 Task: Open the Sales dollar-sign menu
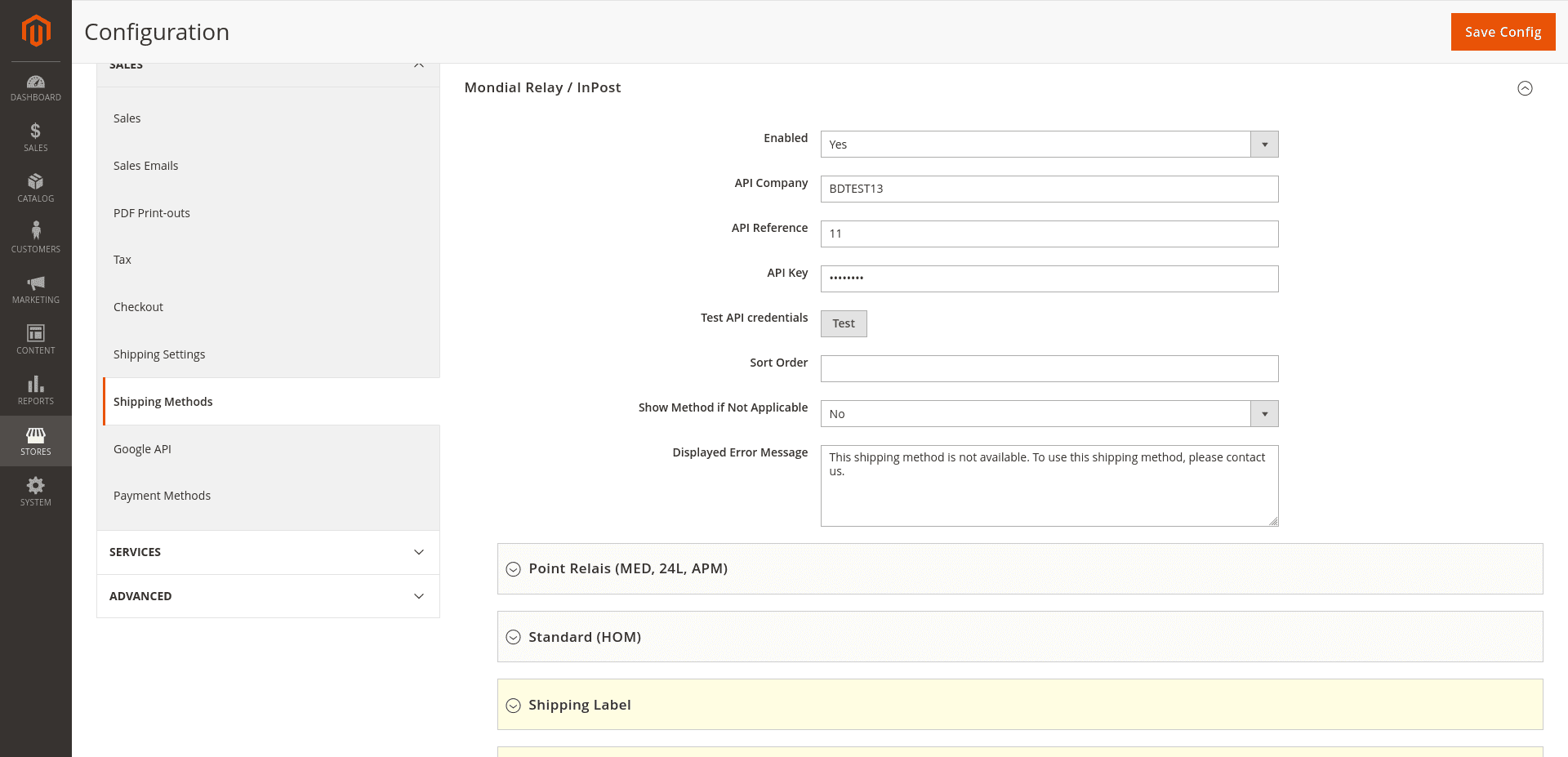36,137
